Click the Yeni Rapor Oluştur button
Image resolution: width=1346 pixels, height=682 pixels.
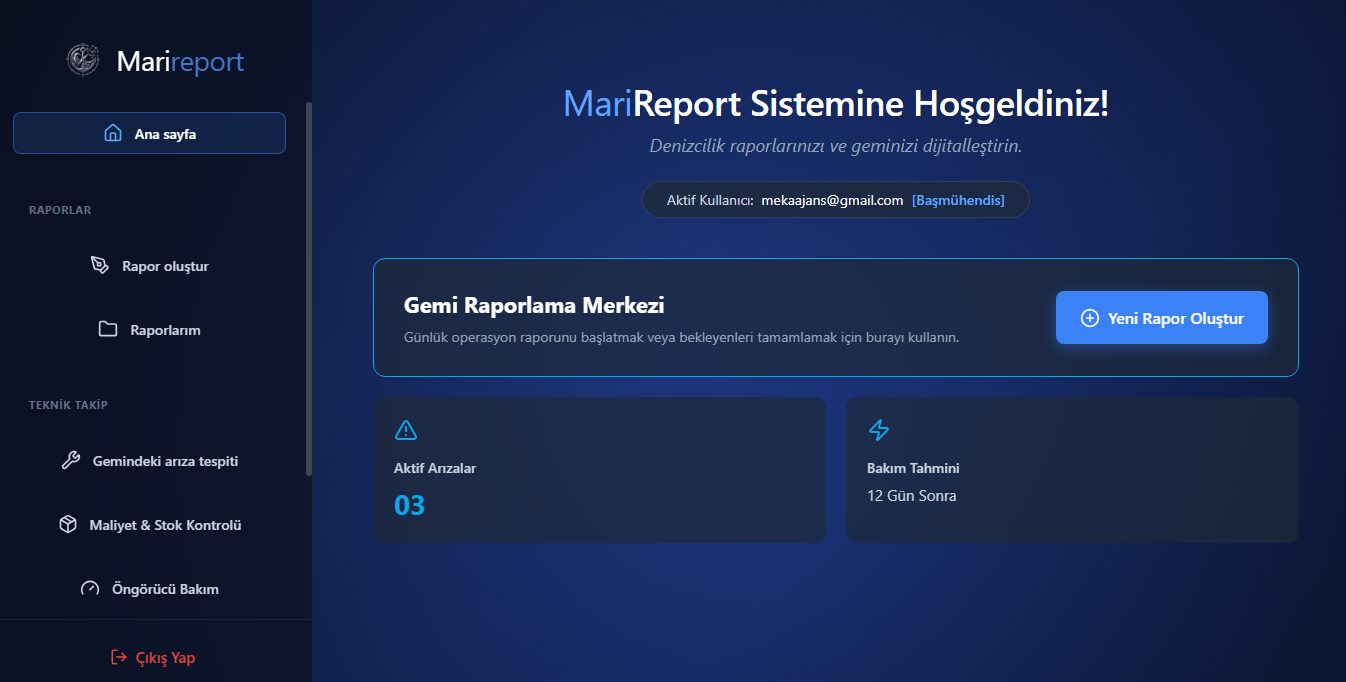[x=1162, y=318]
